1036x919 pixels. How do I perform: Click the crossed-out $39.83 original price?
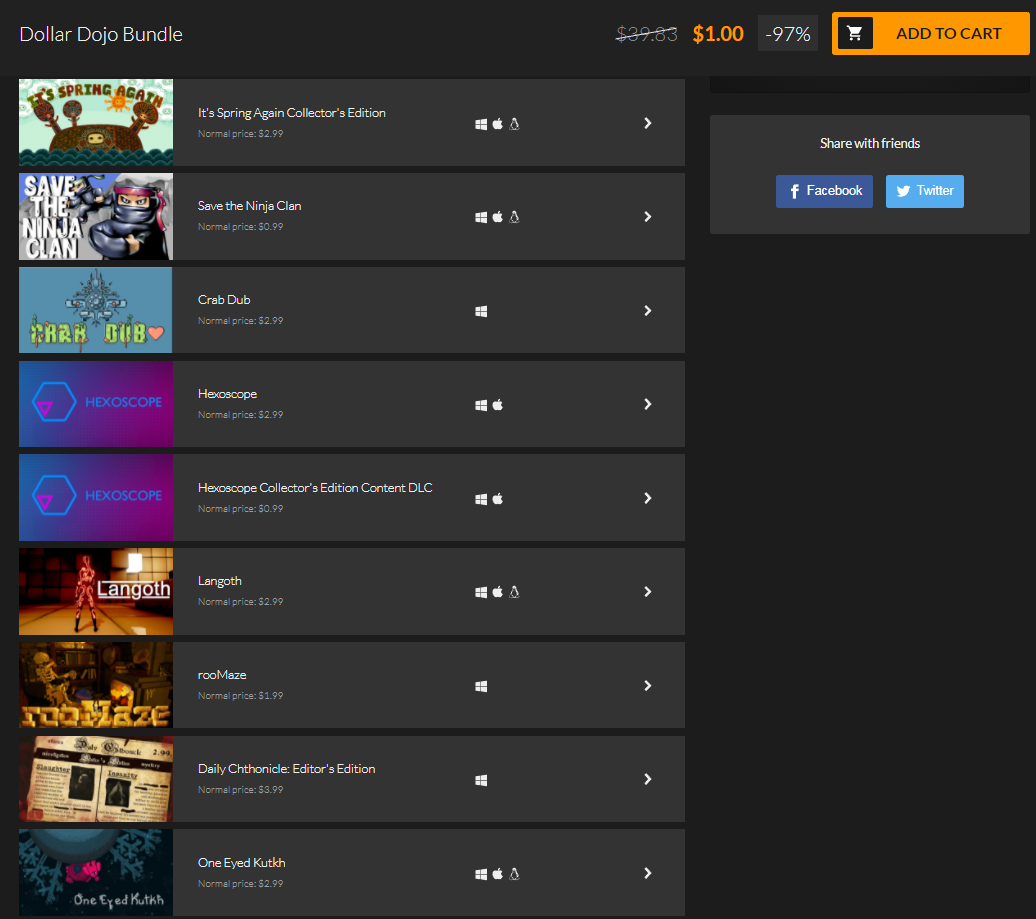646,34
